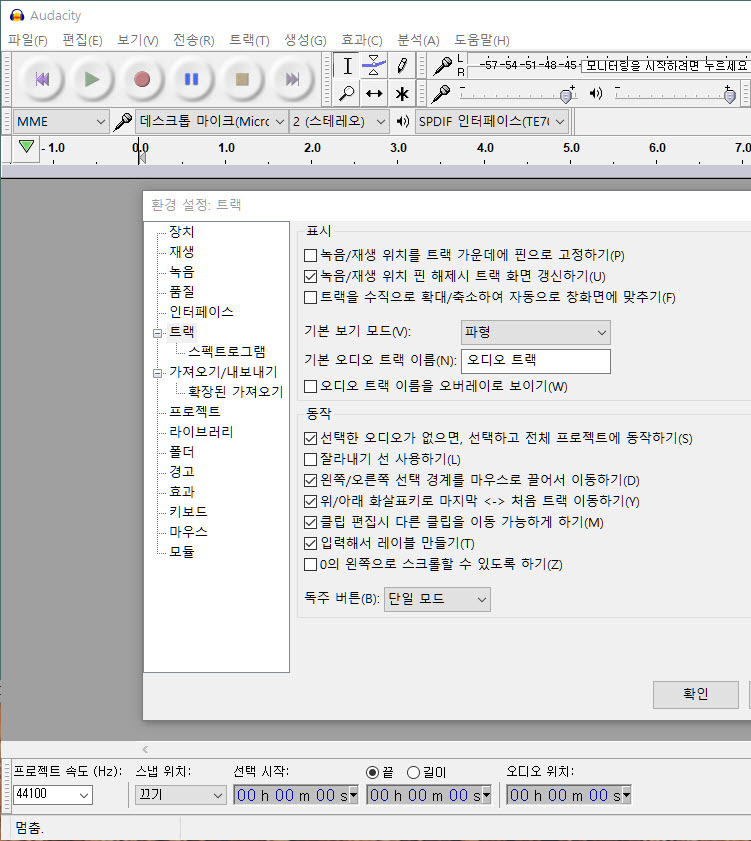The height and width of the screenshot is (841, 751).
Task: Collapse the 트랙 tree node expander
Action: tap(157, 333)
